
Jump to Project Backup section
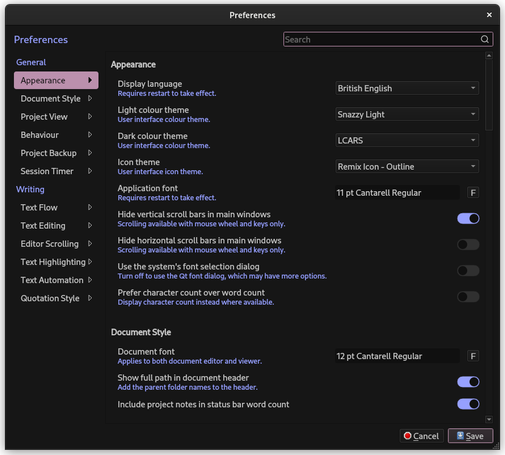(x=56, y=153)
